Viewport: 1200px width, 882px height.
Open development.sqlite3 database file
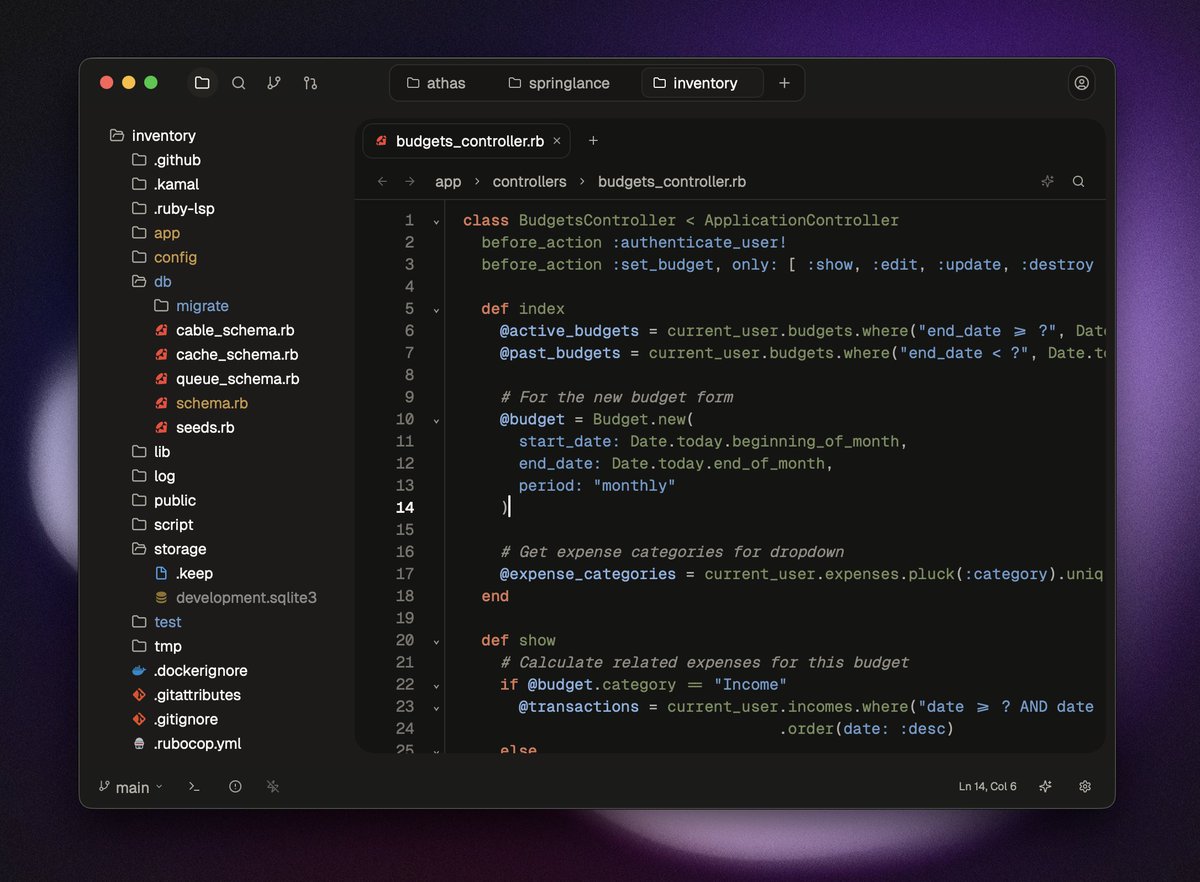pyautogui.click(x=235, y=598)
